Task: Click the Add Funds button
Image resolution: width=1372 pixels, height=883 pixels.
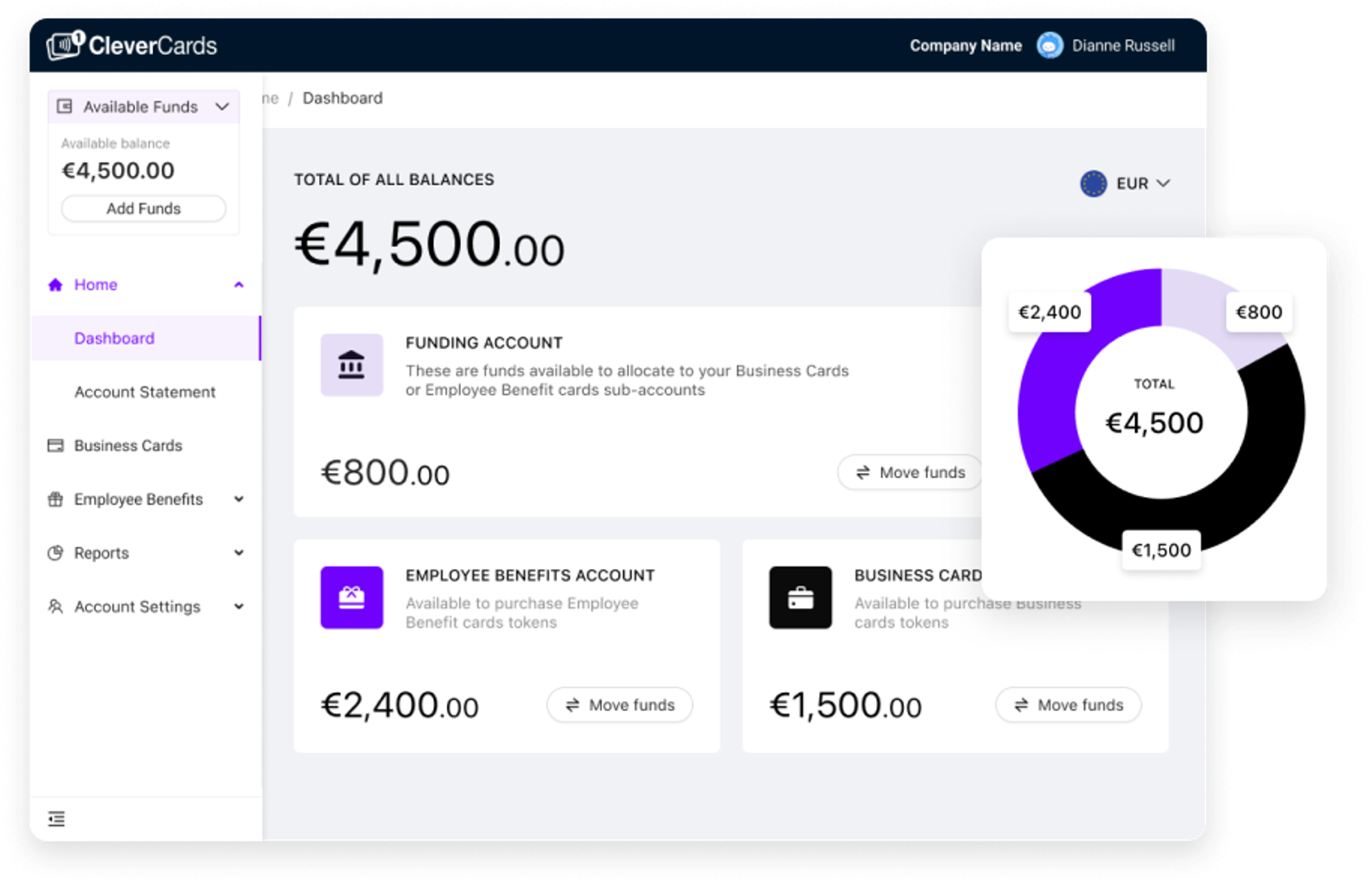Action: tap(143, 209)
